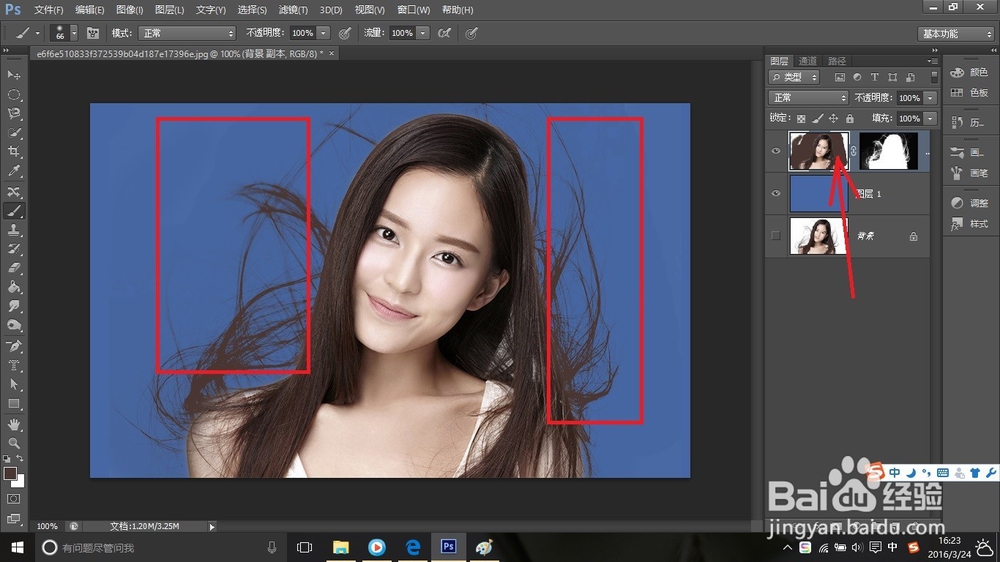Open the 图像(I) menu
This screenshot has width=1000, height=562.
coord(129,10)
